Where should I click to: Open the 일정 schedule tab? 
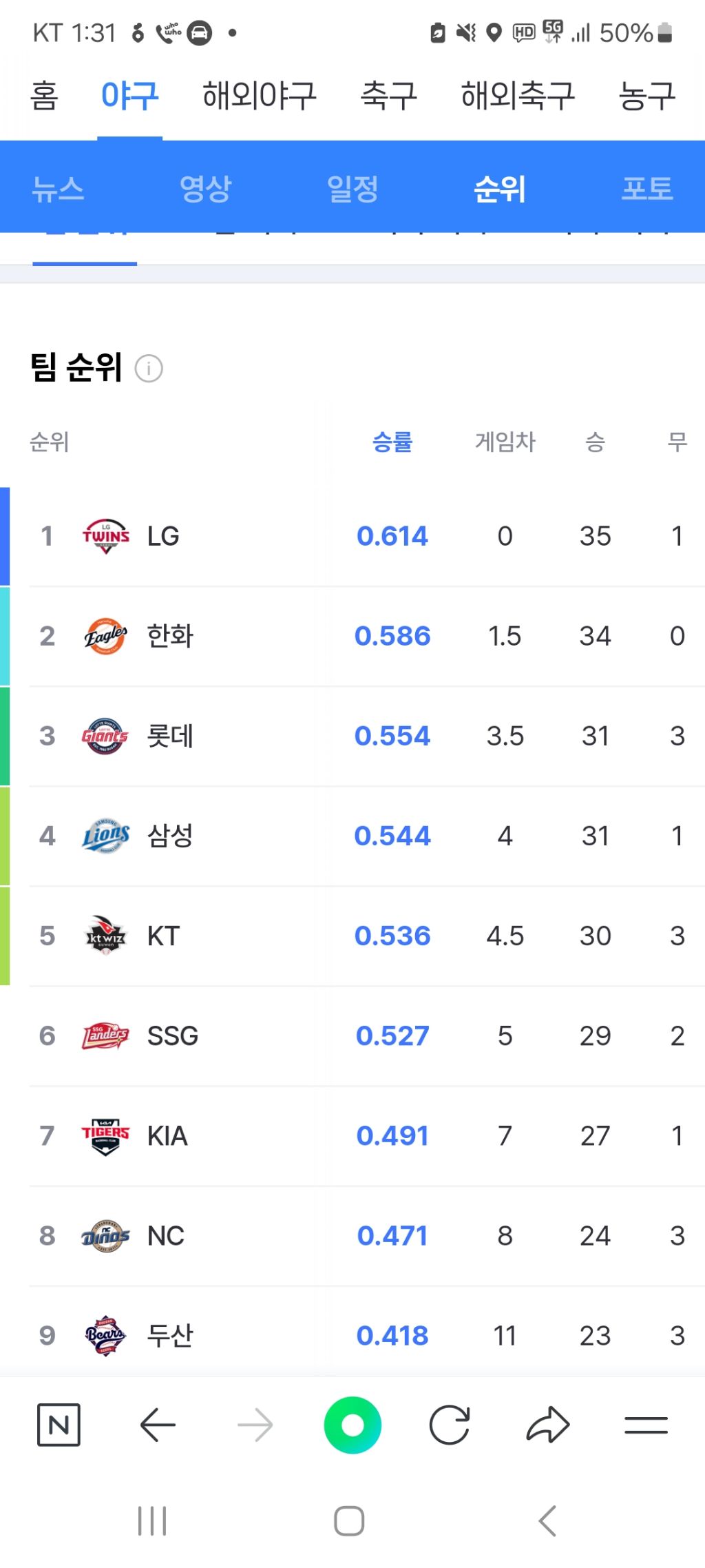352,188
